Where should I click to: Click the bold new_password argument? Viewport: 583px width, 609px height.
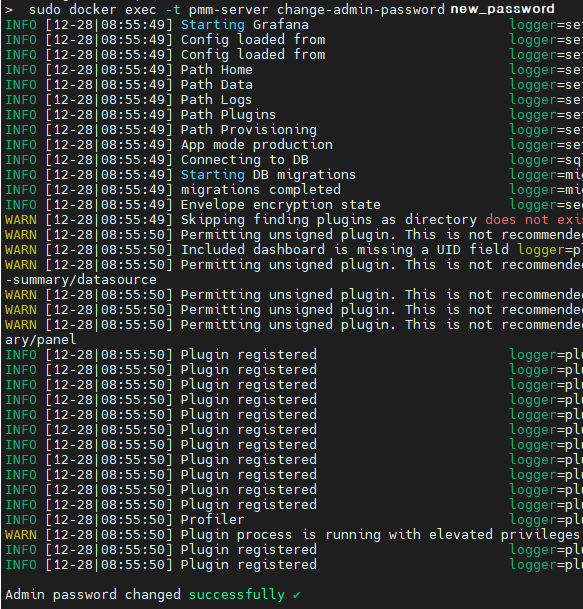tap(502, 9)
